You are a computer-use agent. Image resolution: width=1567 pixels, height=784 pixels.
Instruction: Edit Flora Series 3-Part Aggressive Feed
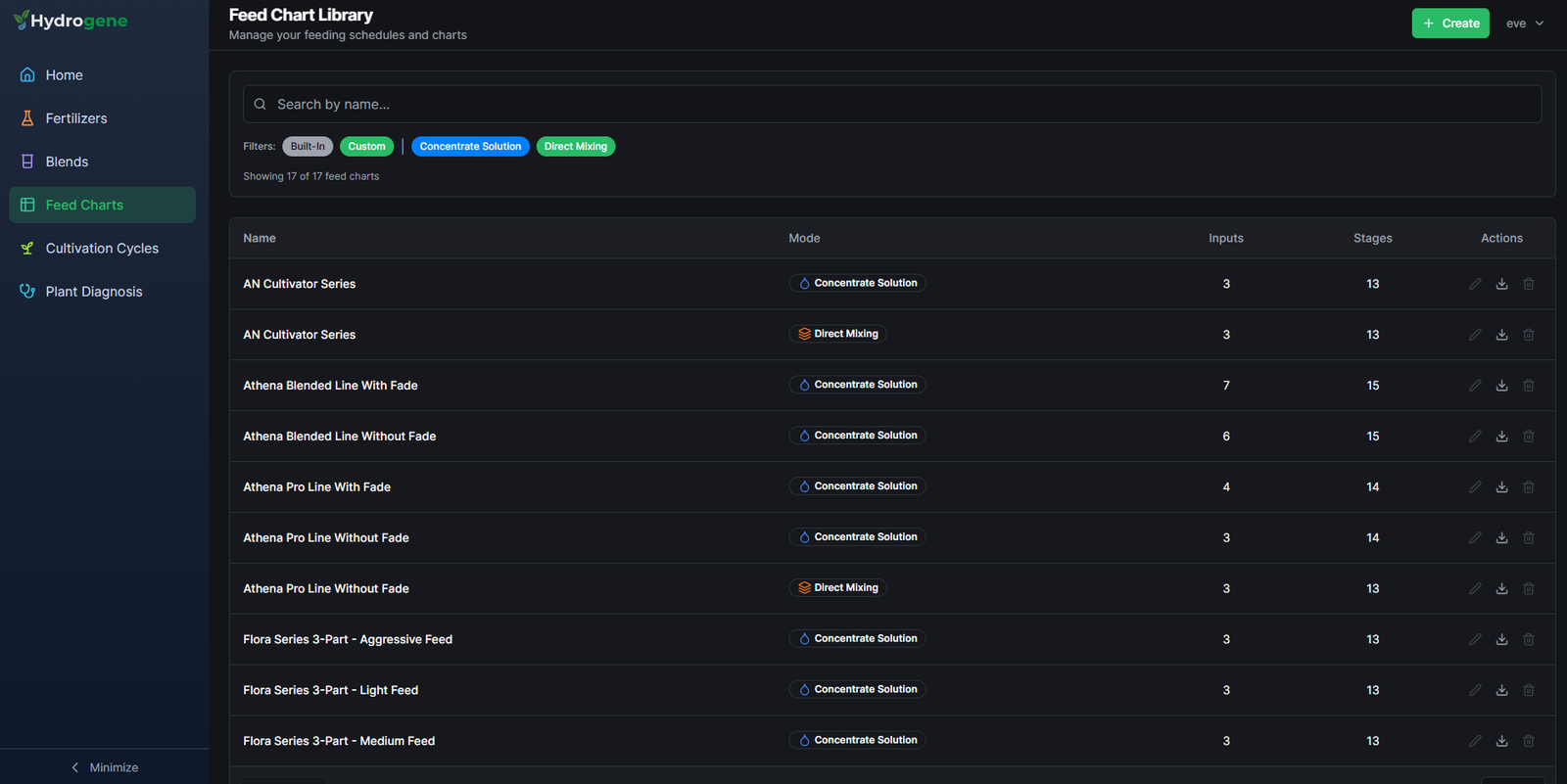pyautogui.click(x=1475, y=640)
